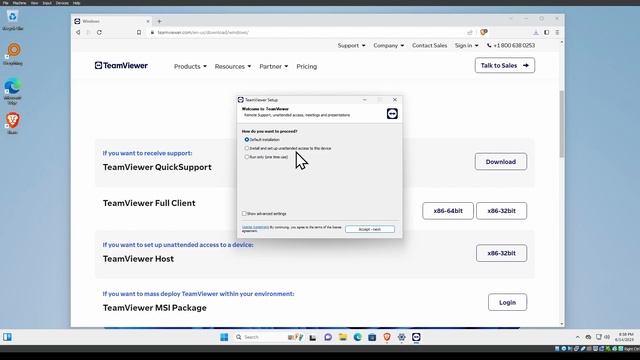
Task: Select Run only (one time use) option
Action: pyautogui.click(x=247, y=157)
